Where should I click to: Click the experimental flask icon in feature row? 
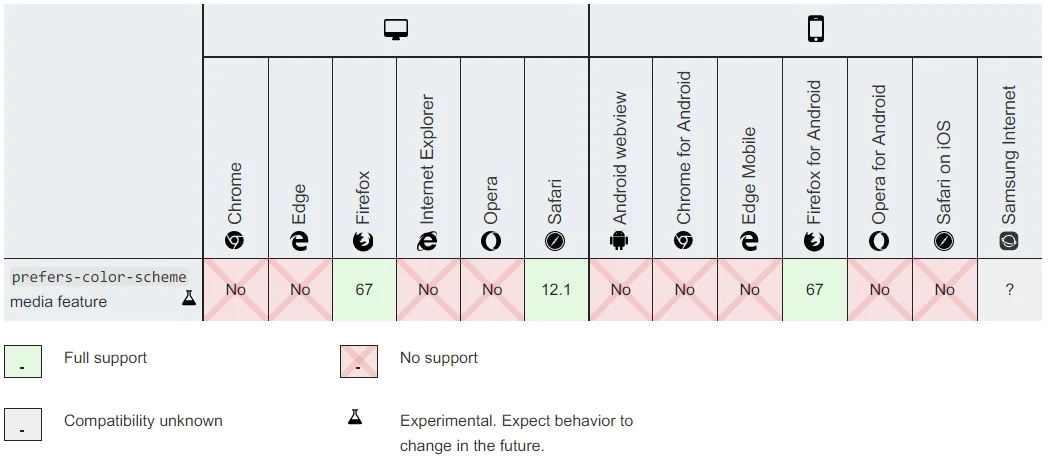click(189, 298)
